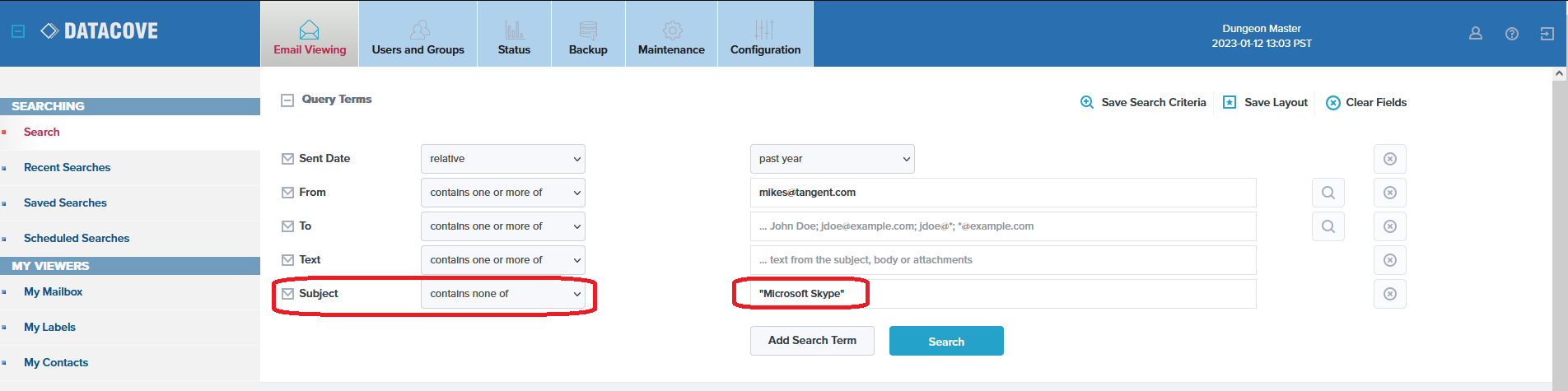
Task: Click the logout icon in header
Action: [1547, 34]
